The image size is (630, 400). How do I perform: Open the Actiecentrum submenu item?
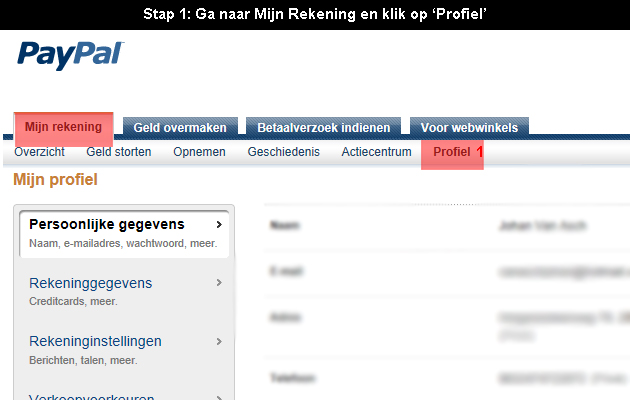coord(376,152)
